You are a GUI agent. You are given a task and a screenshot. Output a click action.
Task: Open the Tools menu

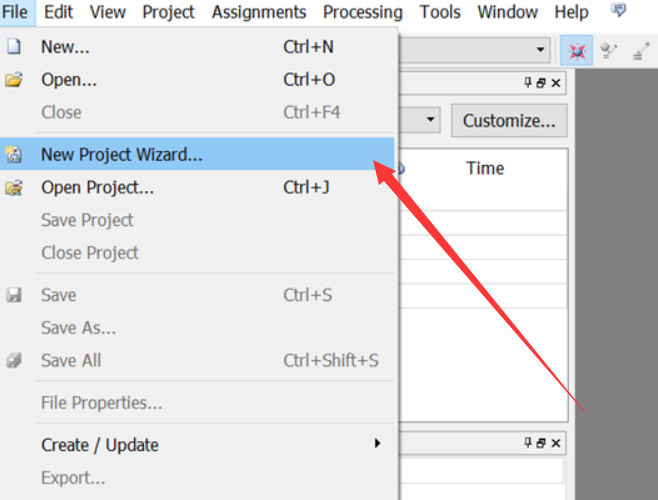tap(440, 12)
